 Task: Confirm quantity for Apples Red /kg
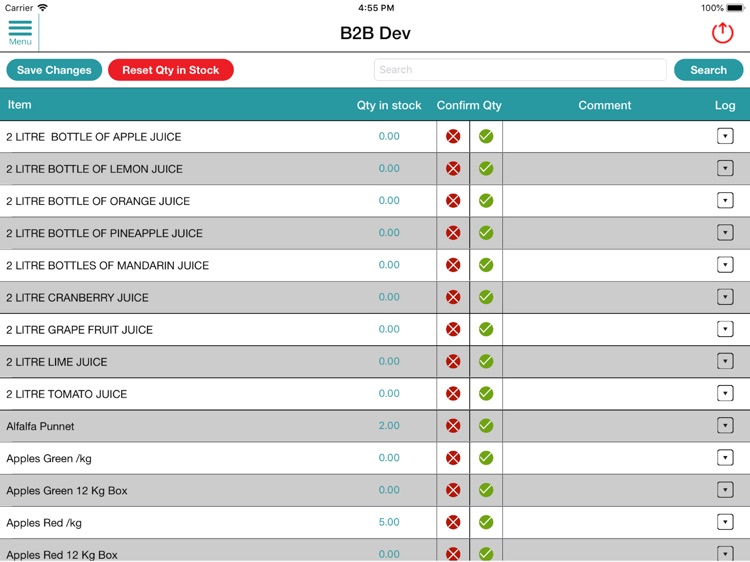click(486, 522)
